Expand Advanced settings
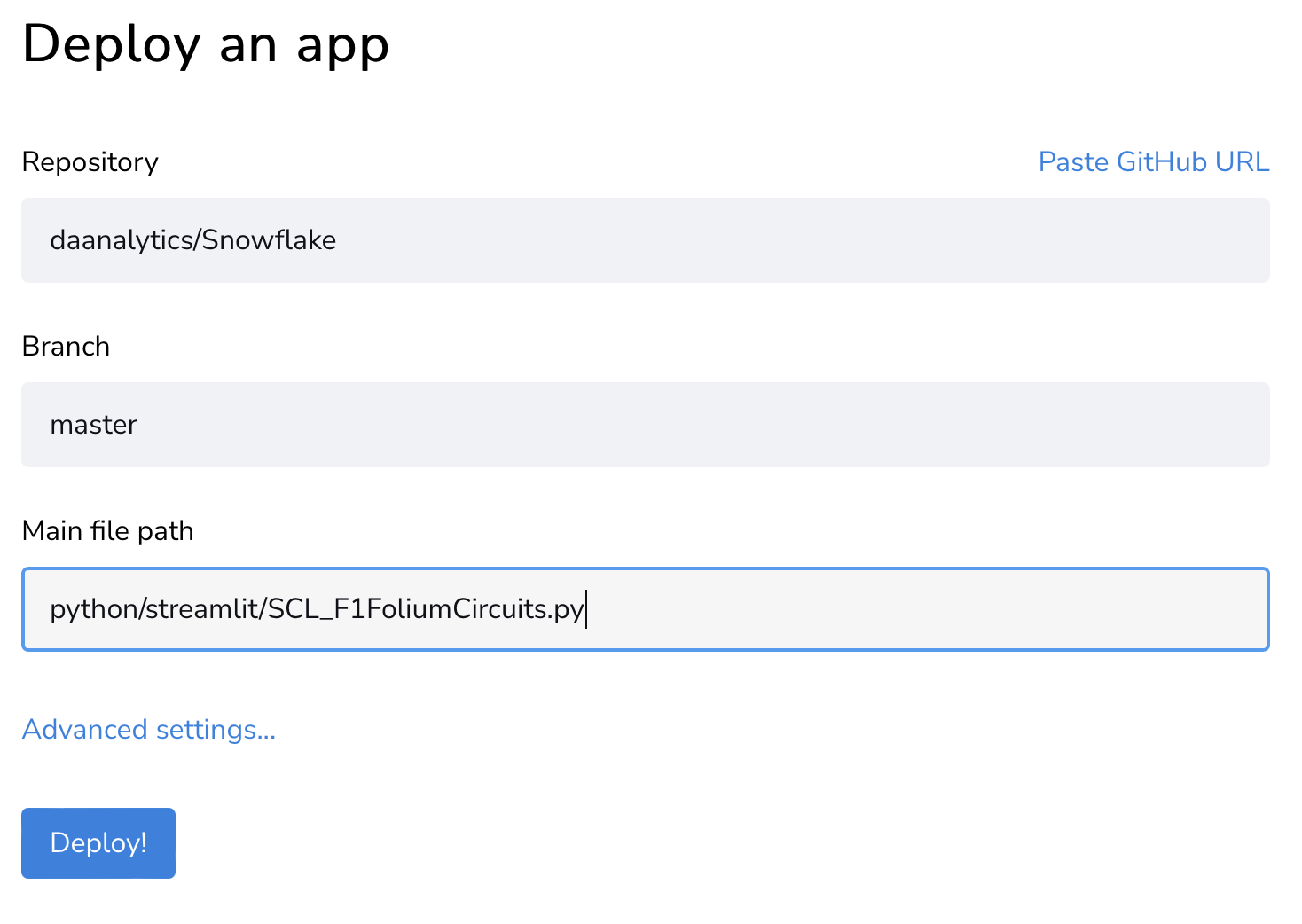This screenshot has width=1302, height=924. coord(149,730)
